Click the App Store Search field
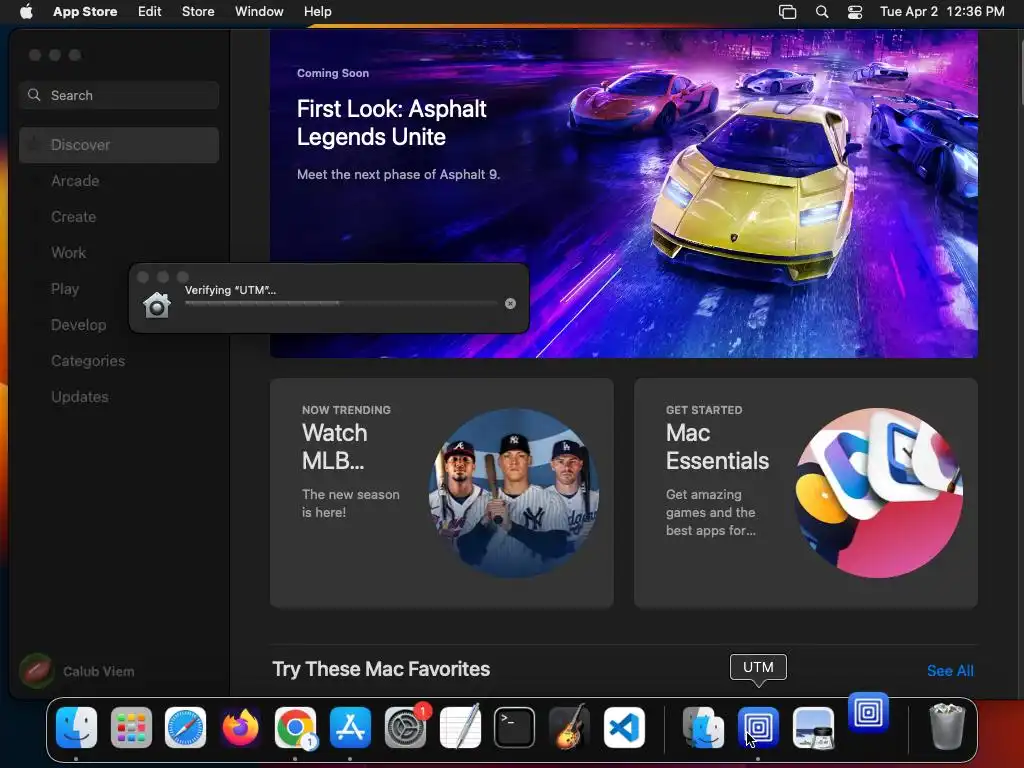1024x768 pixels. [119, 95]
